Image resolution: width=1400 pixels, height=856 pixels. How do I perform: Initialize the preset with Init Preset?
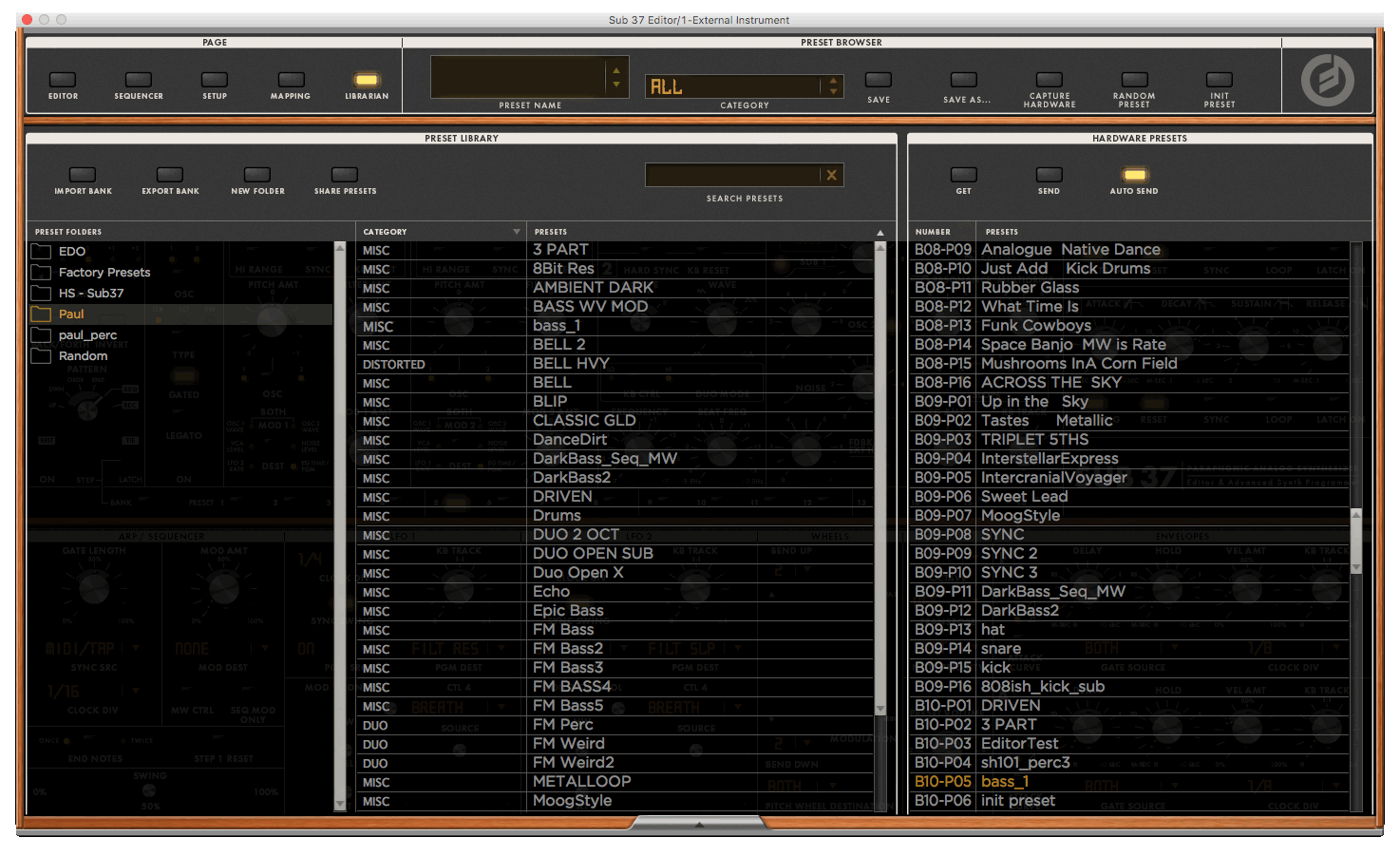tap(1220, 81)
